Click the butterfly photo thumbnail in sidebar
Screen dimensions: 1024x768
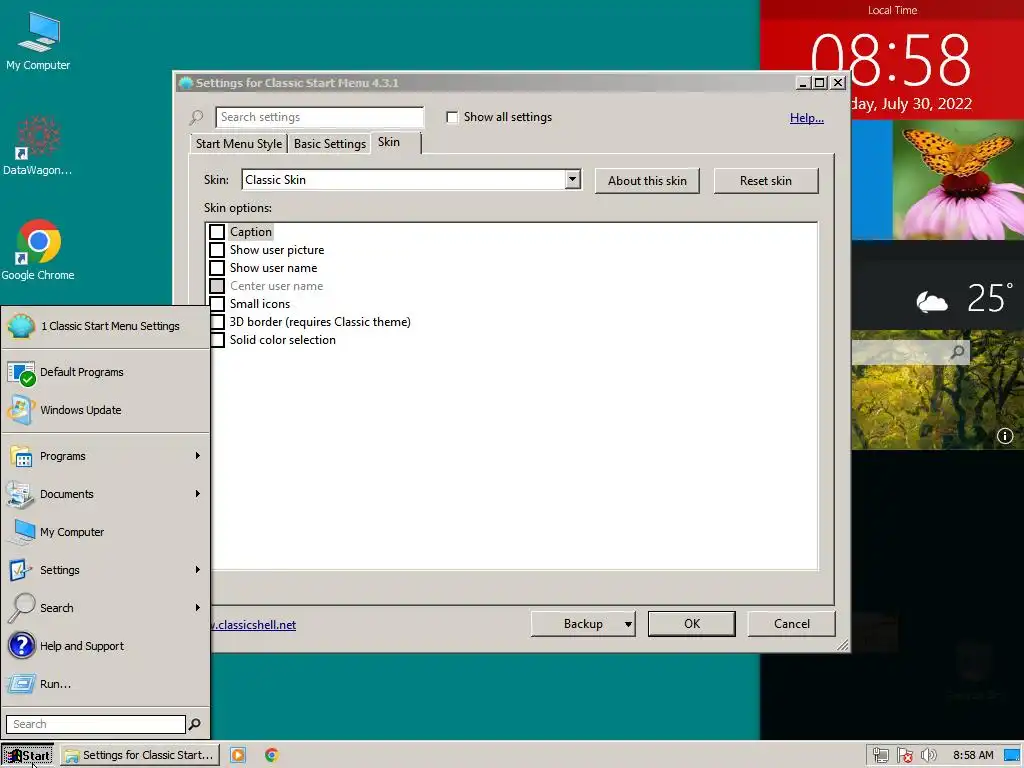point(957,180)
